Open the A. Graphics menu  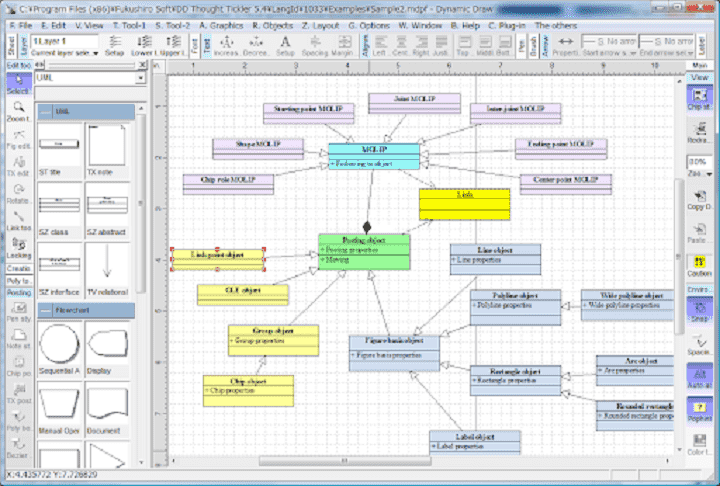[x=221, y=25]
